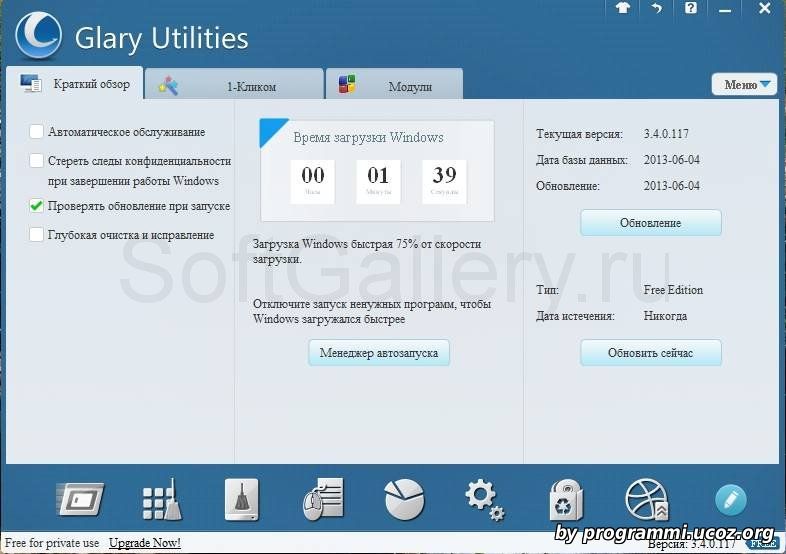Viewport: 786px width, 554px height.
Task: Launch the drive broom cleanup icon
Action: tap(241, 499)
